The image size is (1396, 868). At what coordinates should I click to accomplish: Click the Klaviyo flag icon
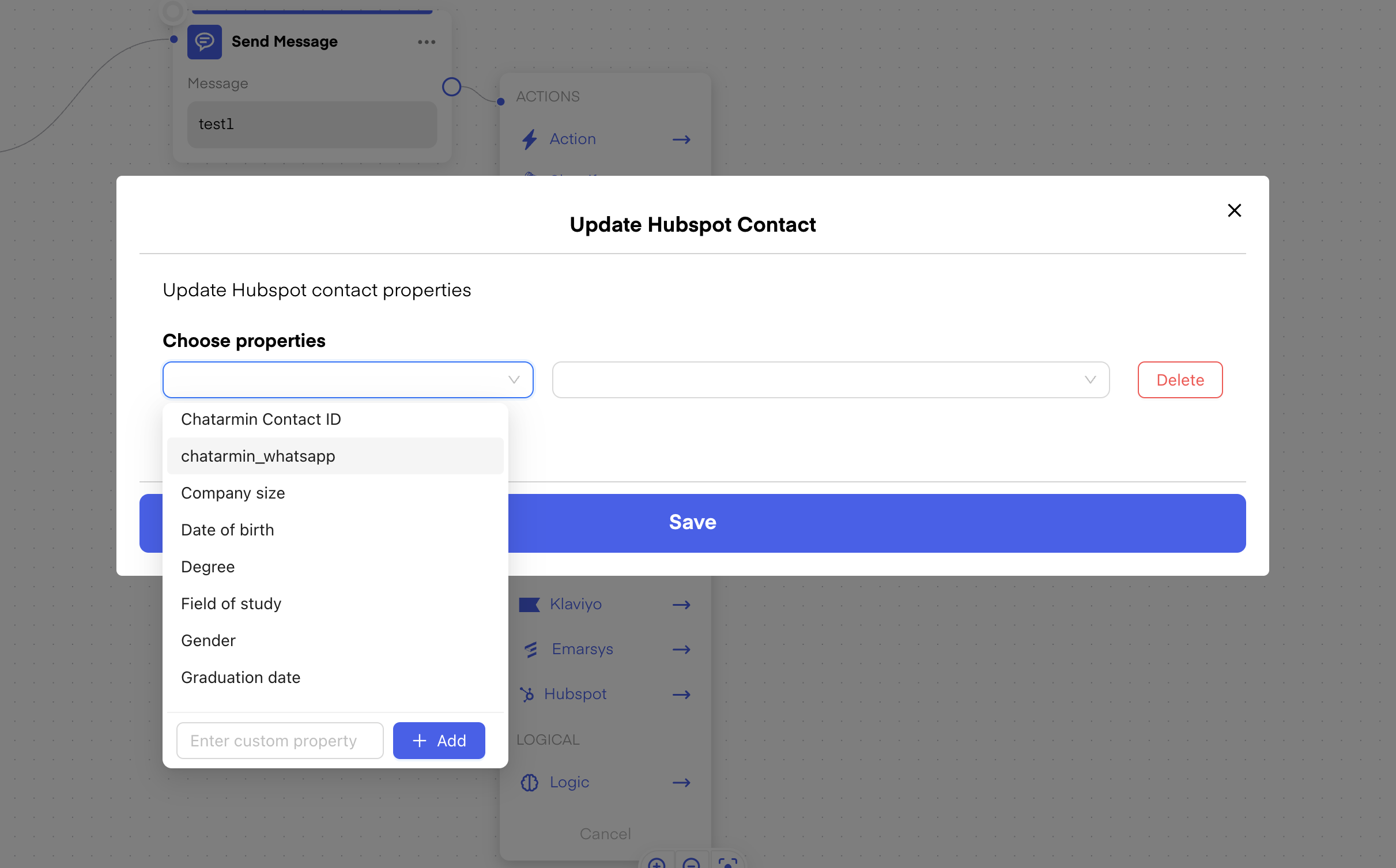point(529,604)
